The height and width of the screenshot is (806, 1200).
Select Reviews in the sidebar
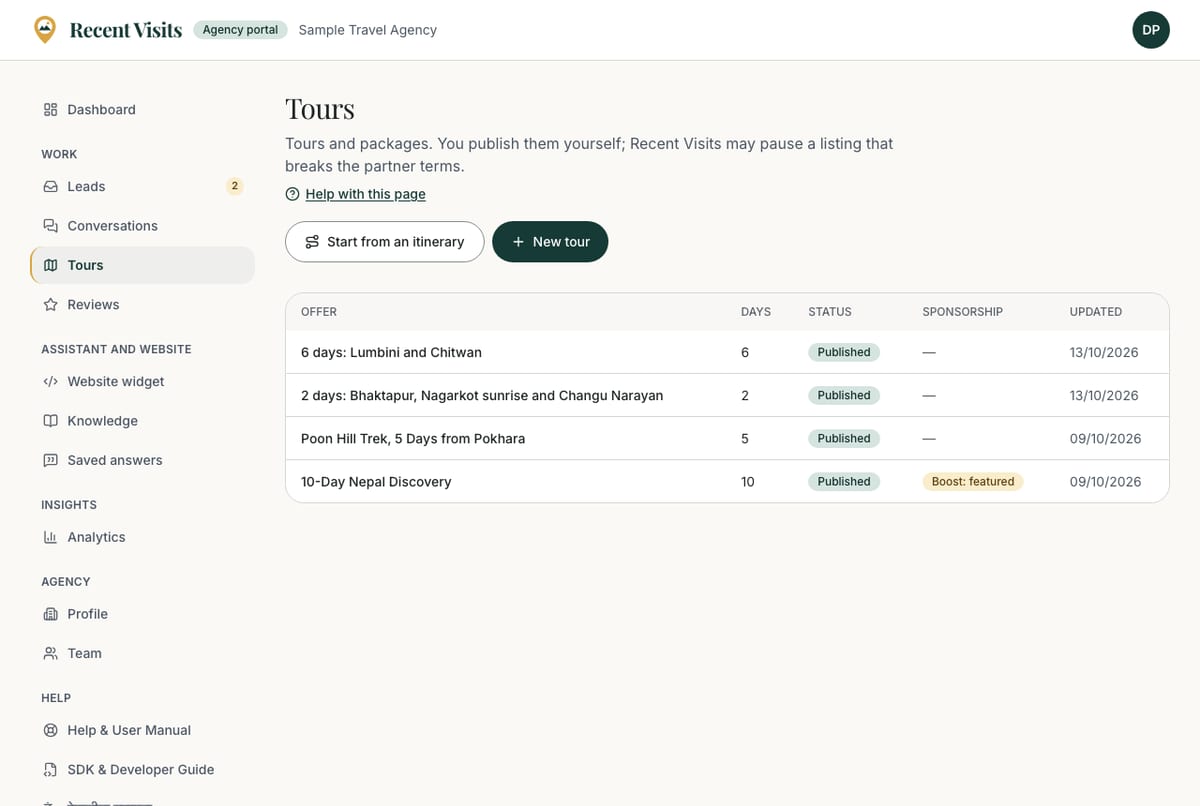[142, 305]
